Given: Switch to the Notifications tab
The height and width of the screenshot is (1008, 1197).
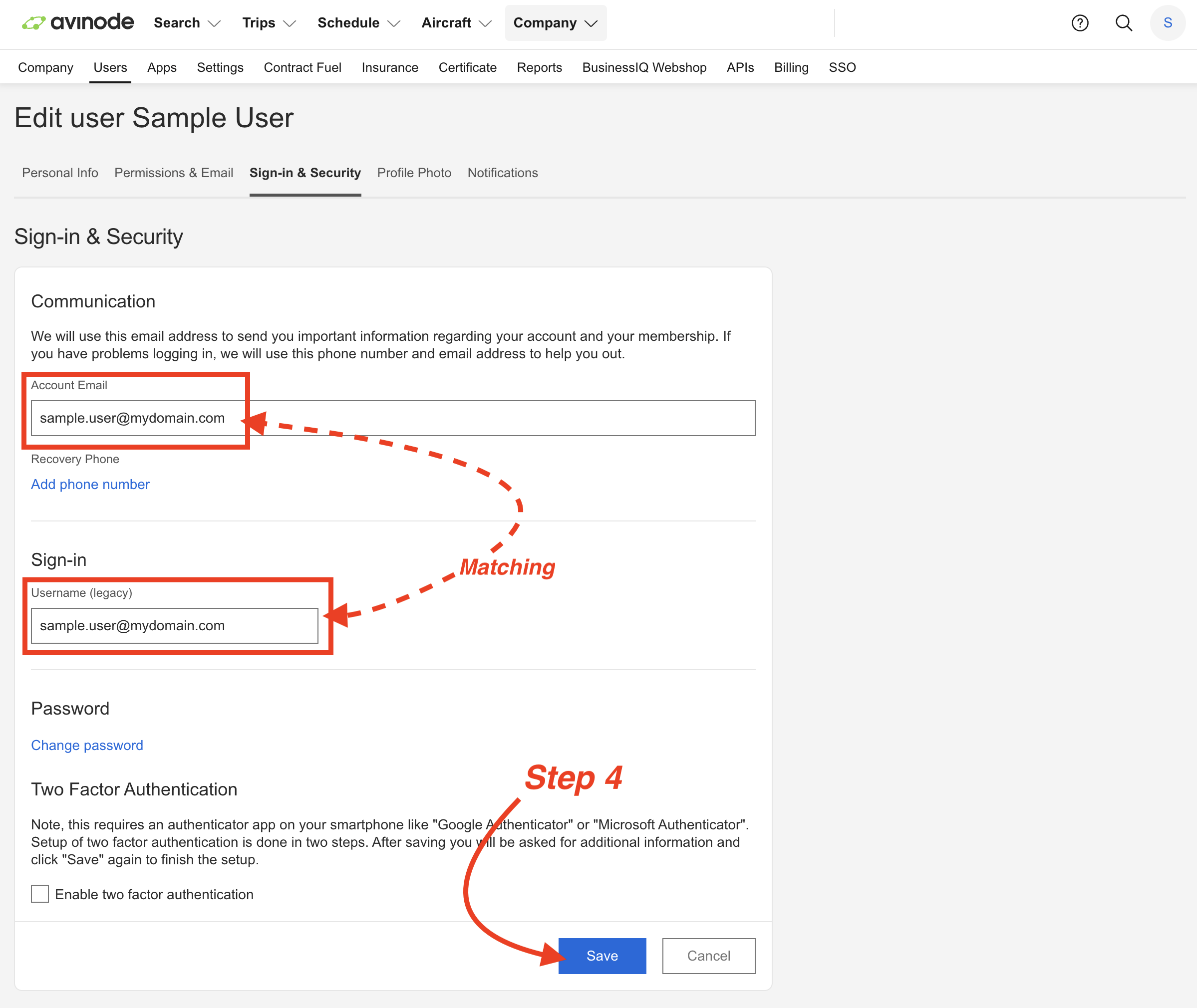Looking at the screenshot, I should (x=502, y=173).
